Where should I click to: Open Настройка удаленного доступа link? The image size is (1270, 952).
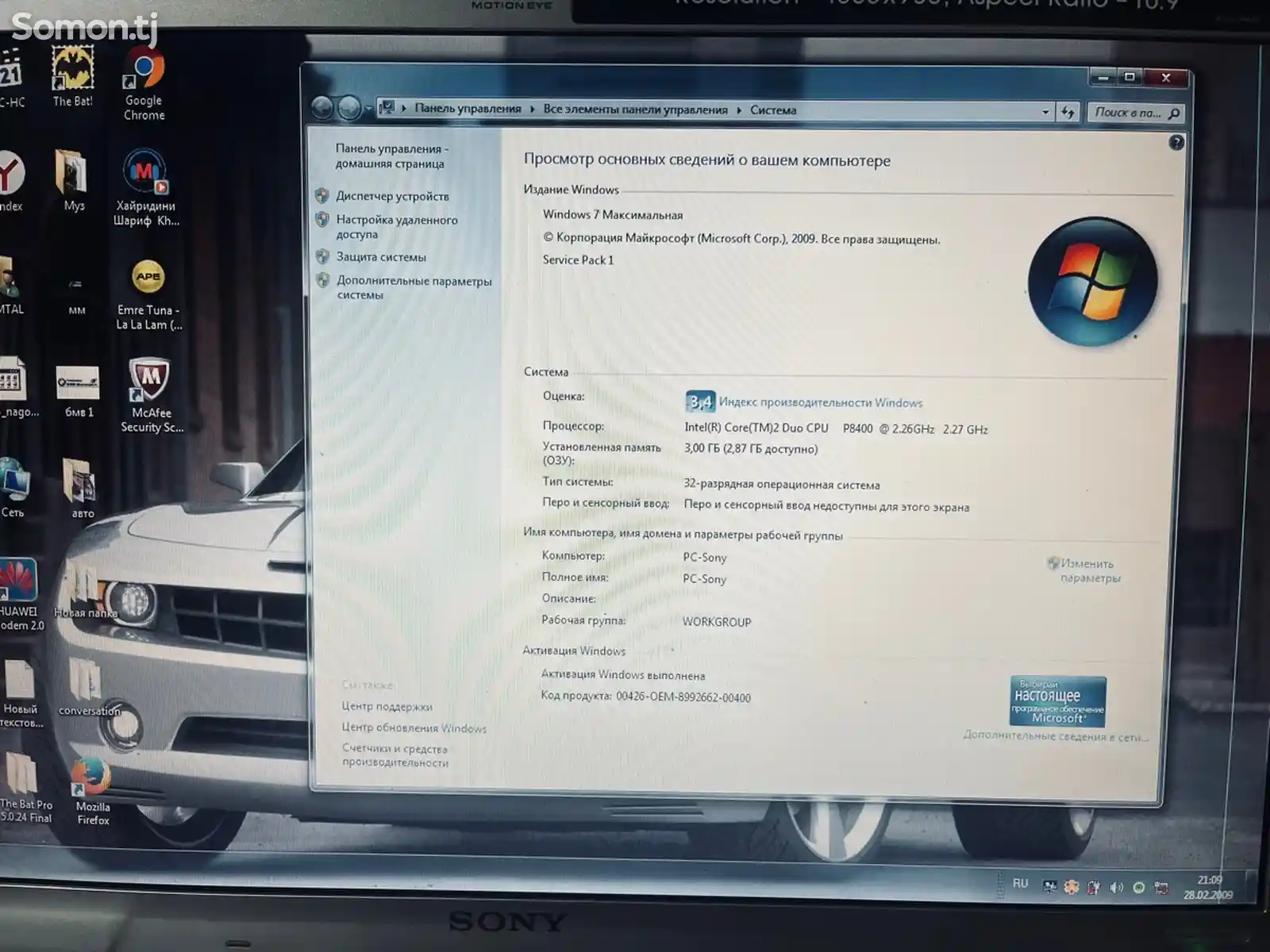pos(396,227)
